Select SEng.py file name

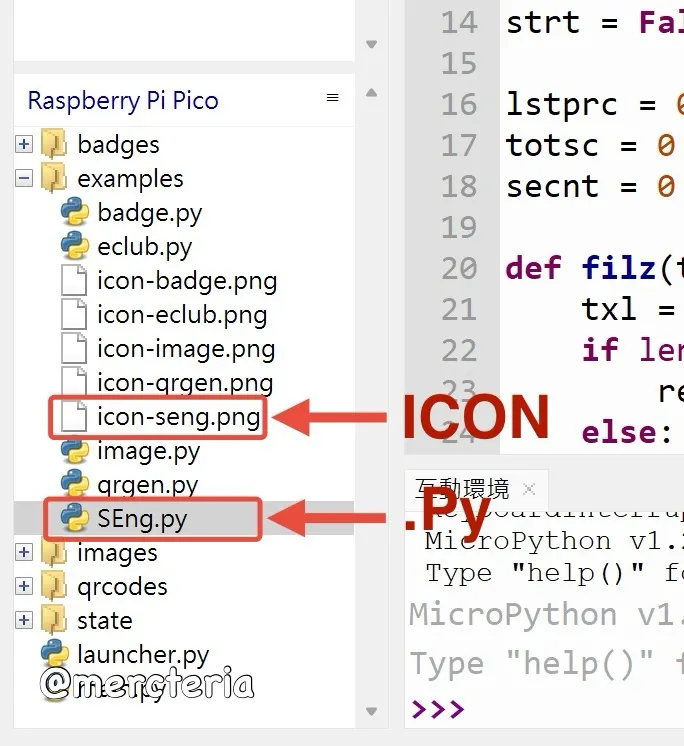coord(142,519)
